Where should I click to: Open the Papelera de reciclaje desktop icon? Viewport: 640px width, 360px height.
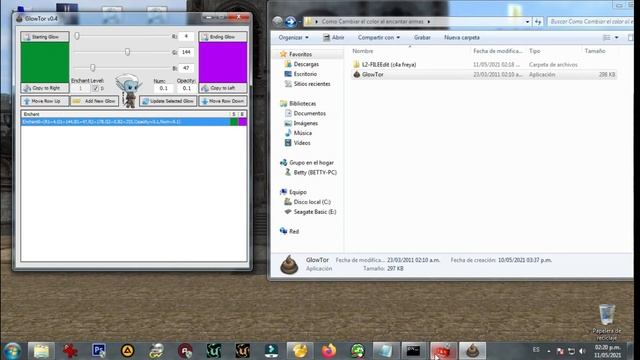coord(607,322)
